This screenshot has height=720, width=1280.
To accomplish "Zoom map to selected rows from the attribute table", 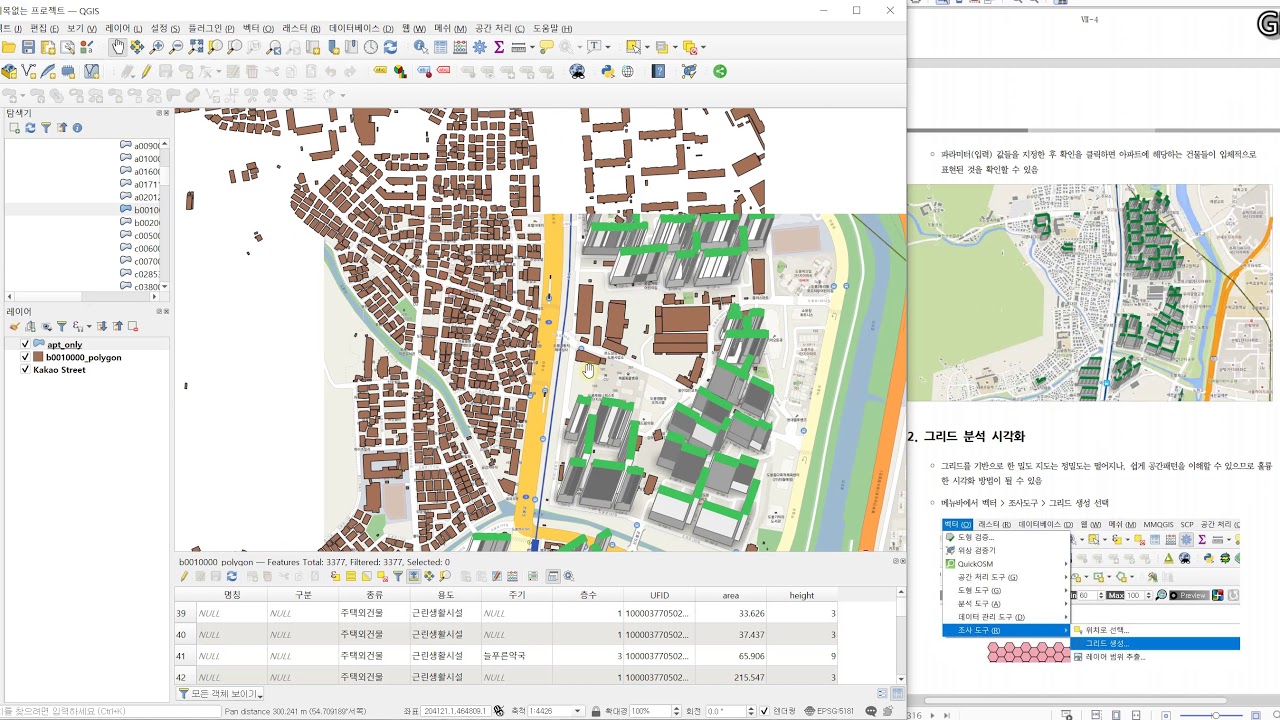I will (x=445, y=576).
